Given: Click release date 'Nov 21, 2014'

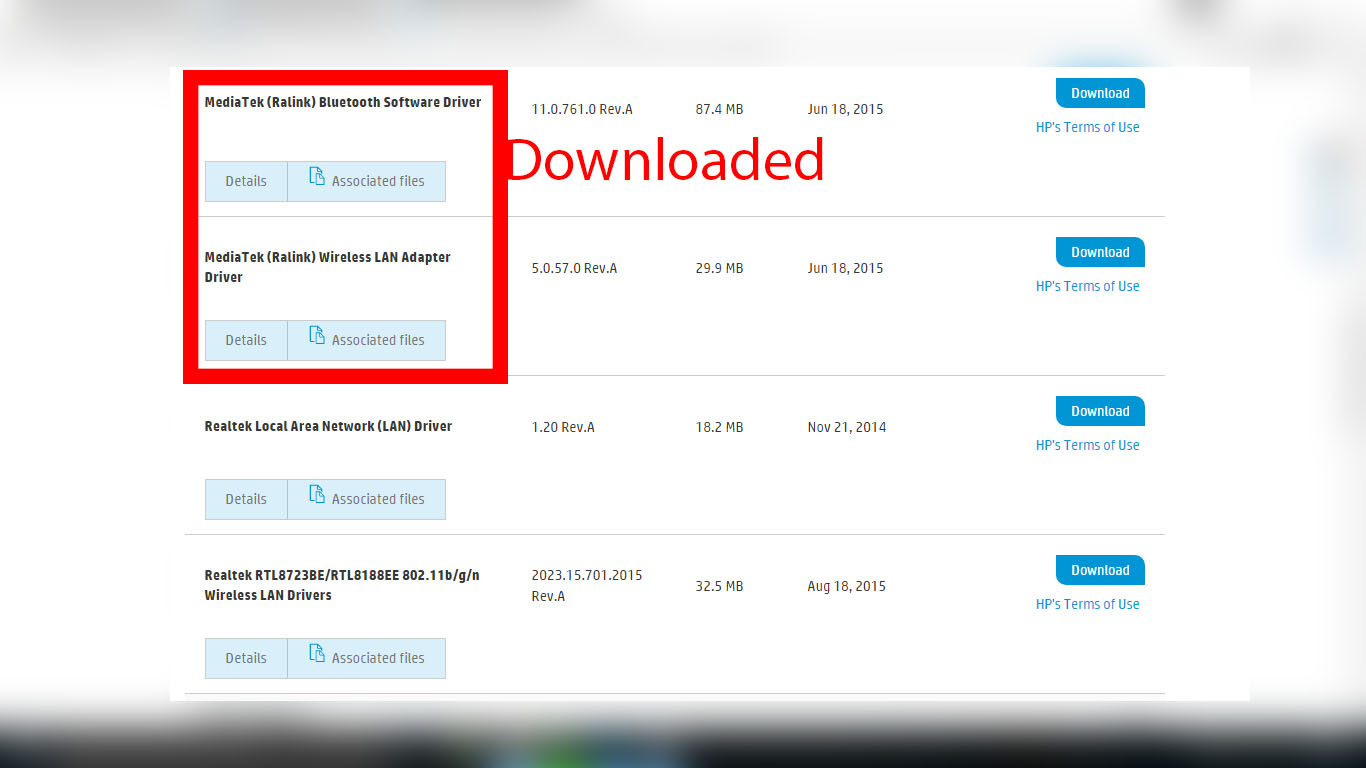Looking at the screenshot, I should pos(847,427).
